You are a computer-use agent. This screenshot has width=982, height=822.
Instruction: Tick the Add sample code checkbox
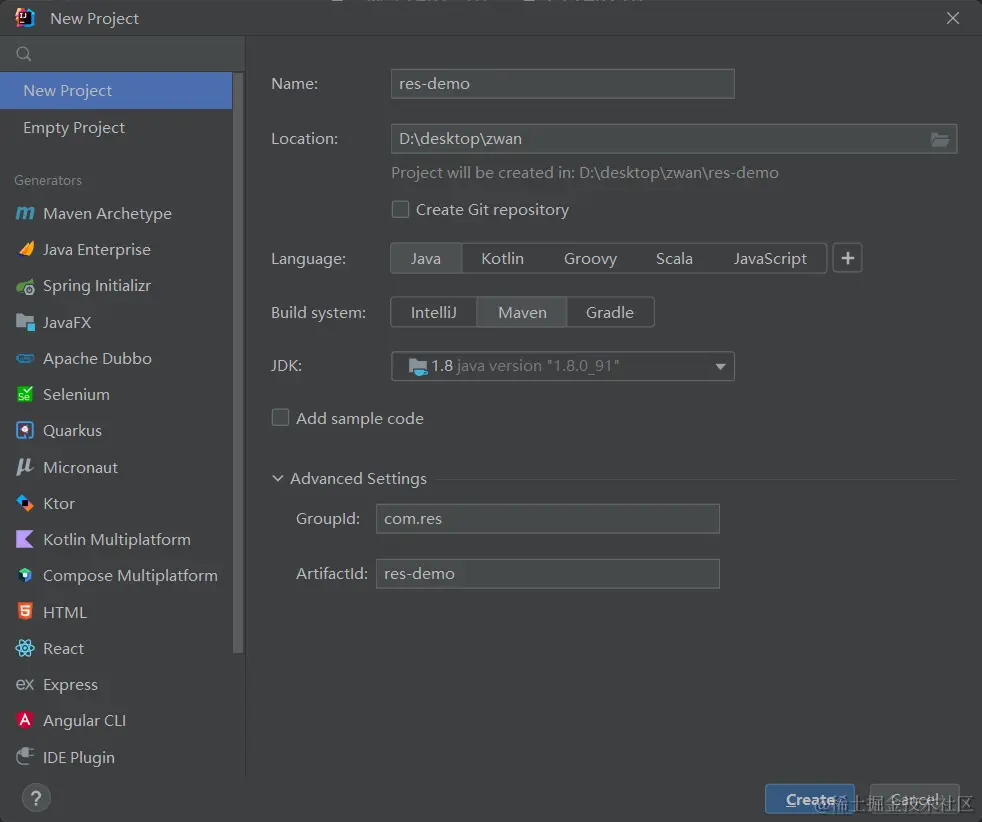coord(280,418)
